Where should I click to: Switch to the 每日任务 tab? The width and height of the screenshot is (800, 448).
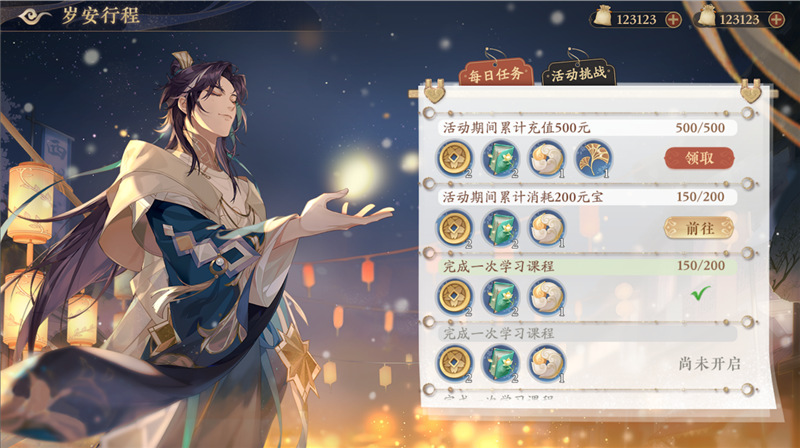click(496, 73)
